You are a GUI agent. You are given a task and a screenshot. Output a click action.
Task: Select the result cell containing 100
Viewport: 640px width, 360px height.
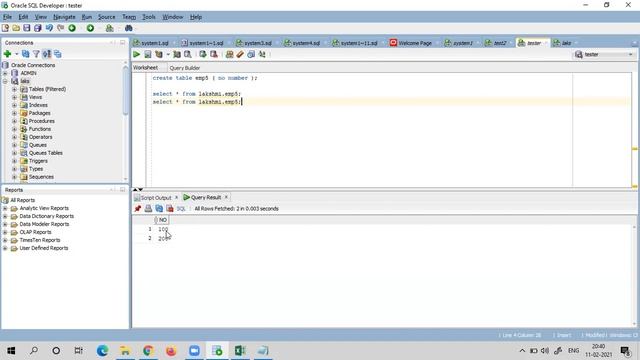[163, 229]
